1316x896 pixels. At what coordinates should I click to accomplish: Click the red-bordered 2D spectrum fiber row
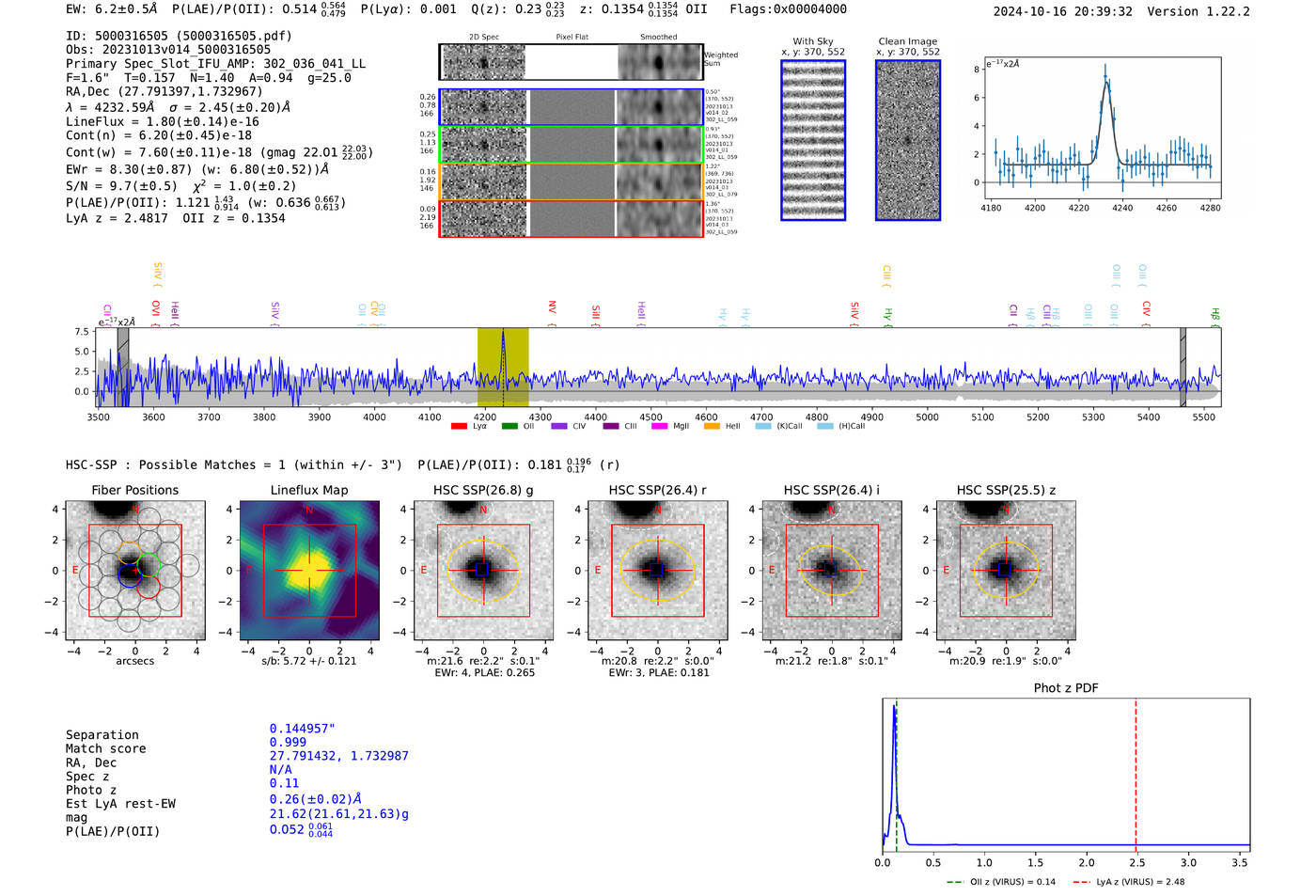(572, 218)
